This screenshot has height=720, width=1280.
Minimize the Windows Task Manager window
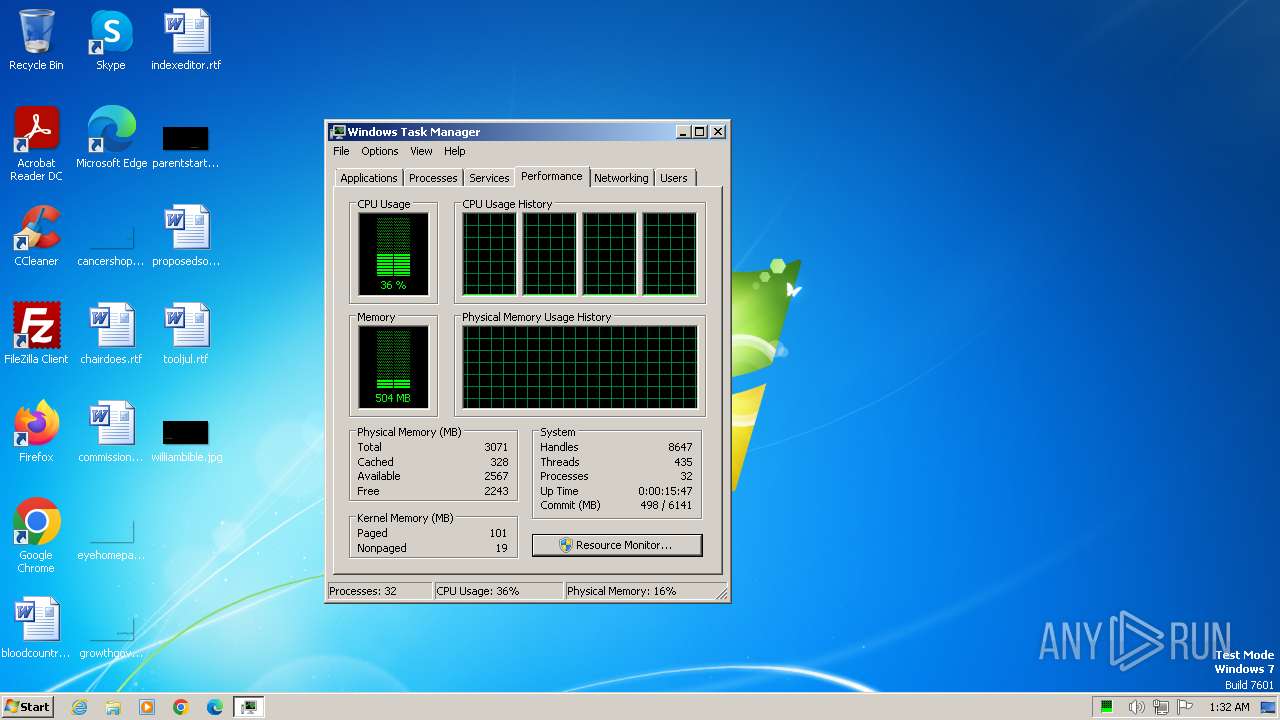[x=683, y=131]
